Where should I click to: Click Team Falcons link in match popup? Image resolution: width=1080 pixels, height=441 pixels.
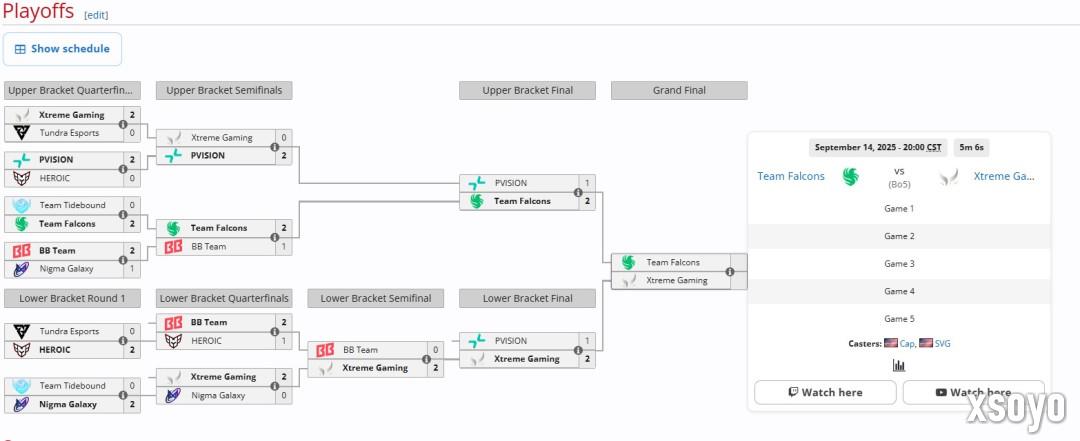[791, 176]
